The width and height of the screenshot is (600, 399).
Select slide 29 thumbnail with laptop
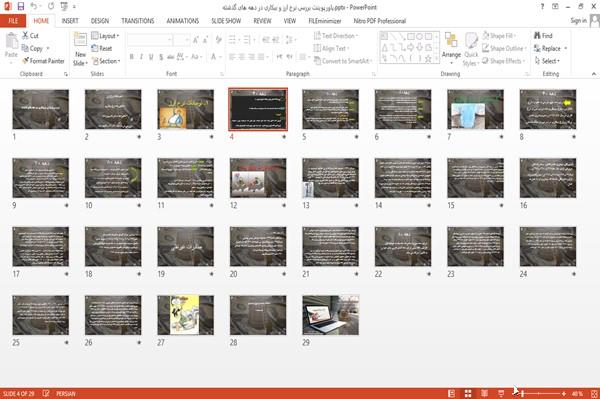(330, 315)
